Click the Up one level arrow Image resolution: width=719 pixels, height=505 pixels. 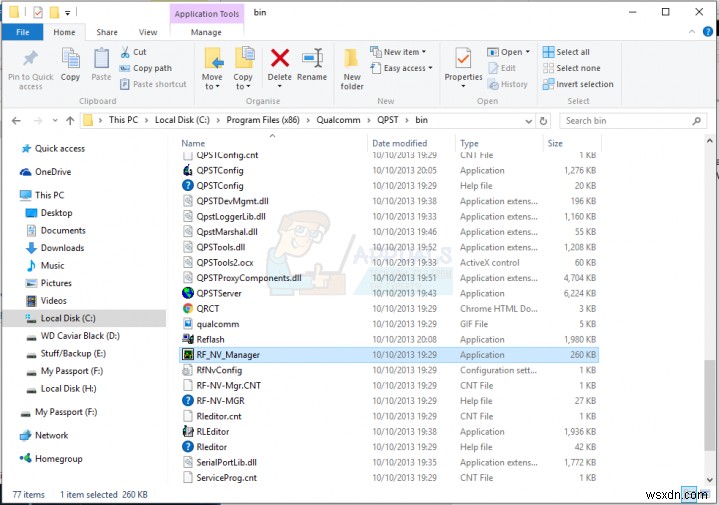70,121
